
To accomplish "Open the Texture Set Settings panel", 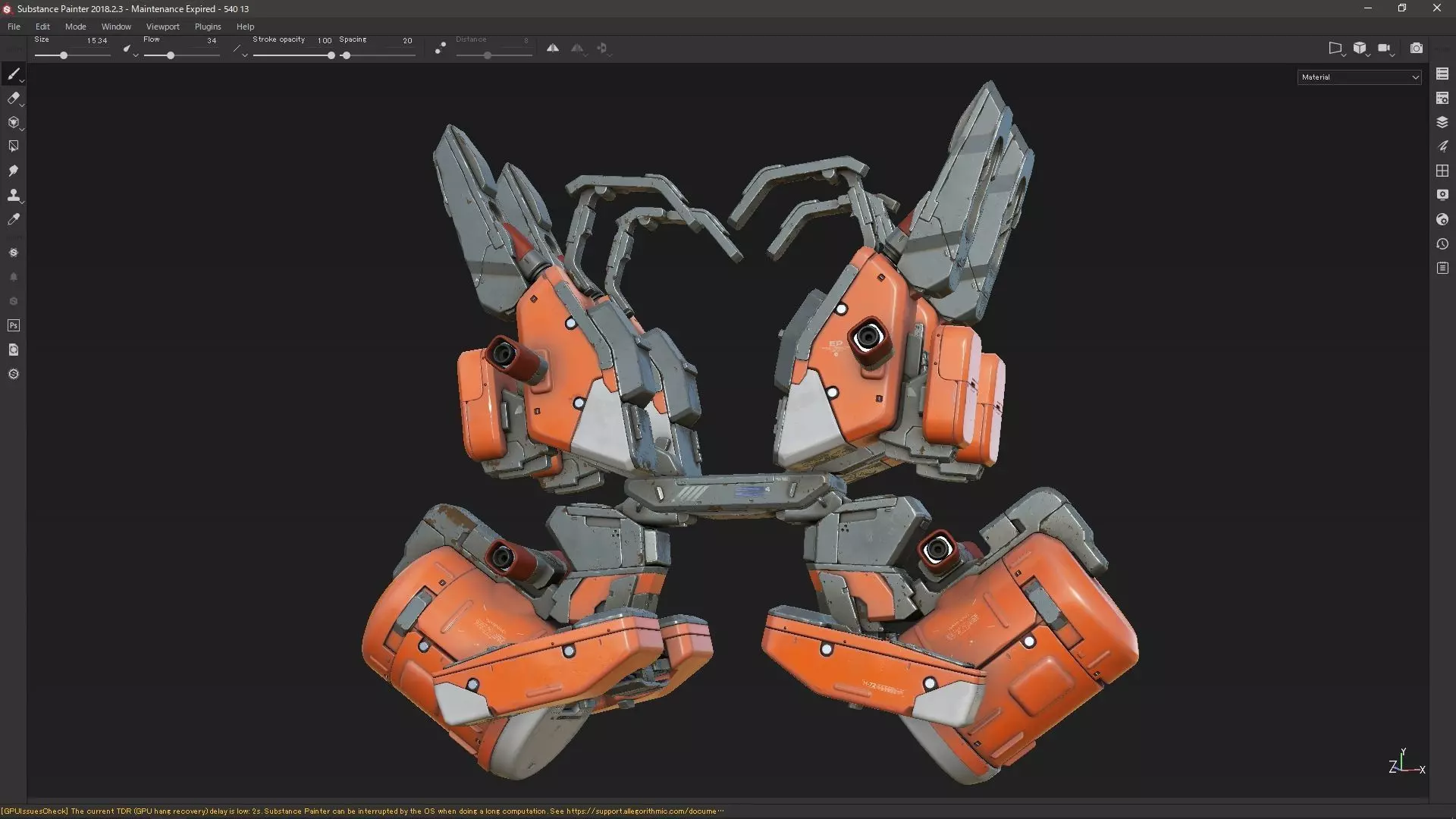I will (x=1442, y=98).
